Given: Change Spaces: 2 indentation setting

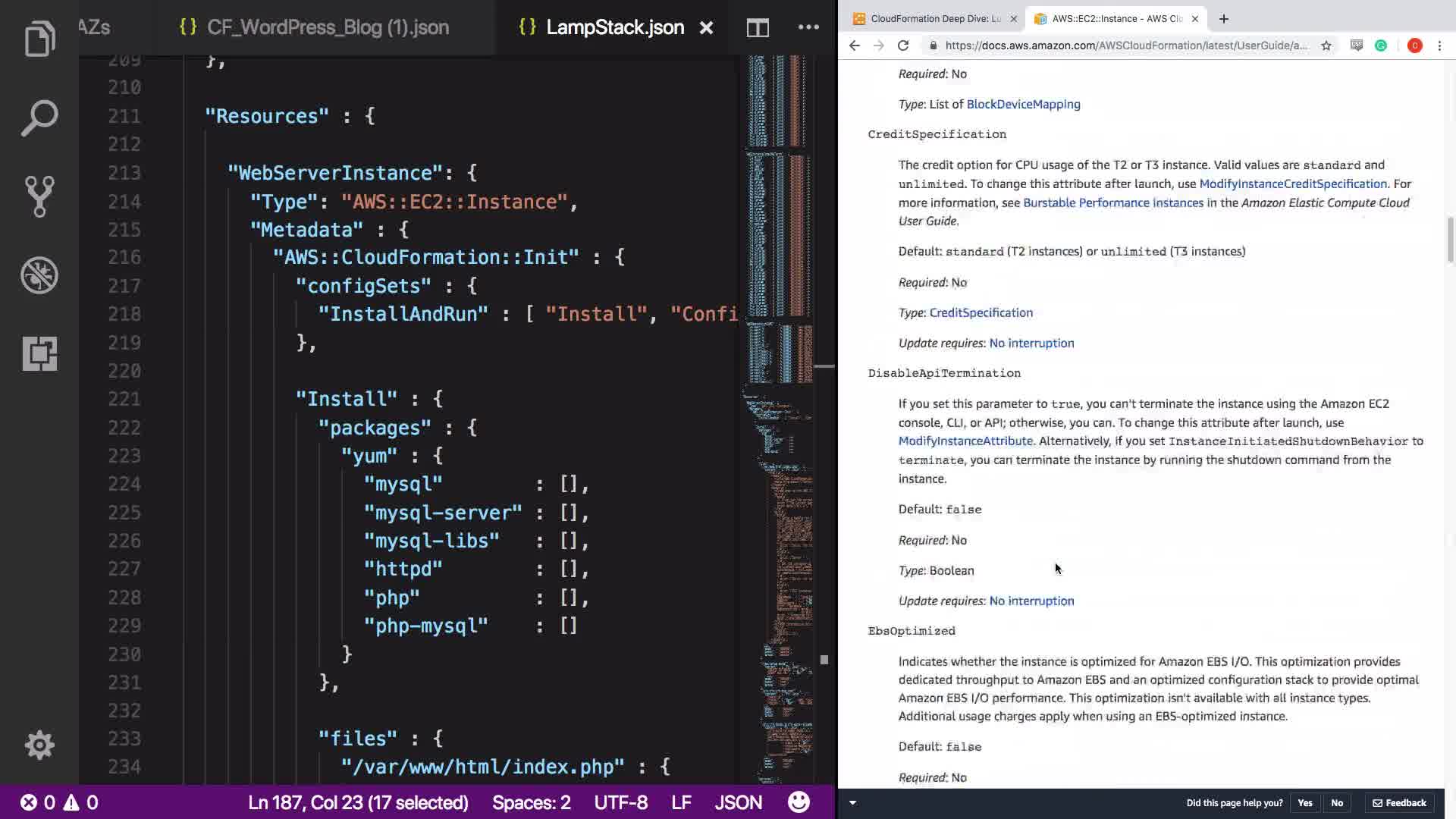Looking at the screenshot, I should [x=531, y=802].
